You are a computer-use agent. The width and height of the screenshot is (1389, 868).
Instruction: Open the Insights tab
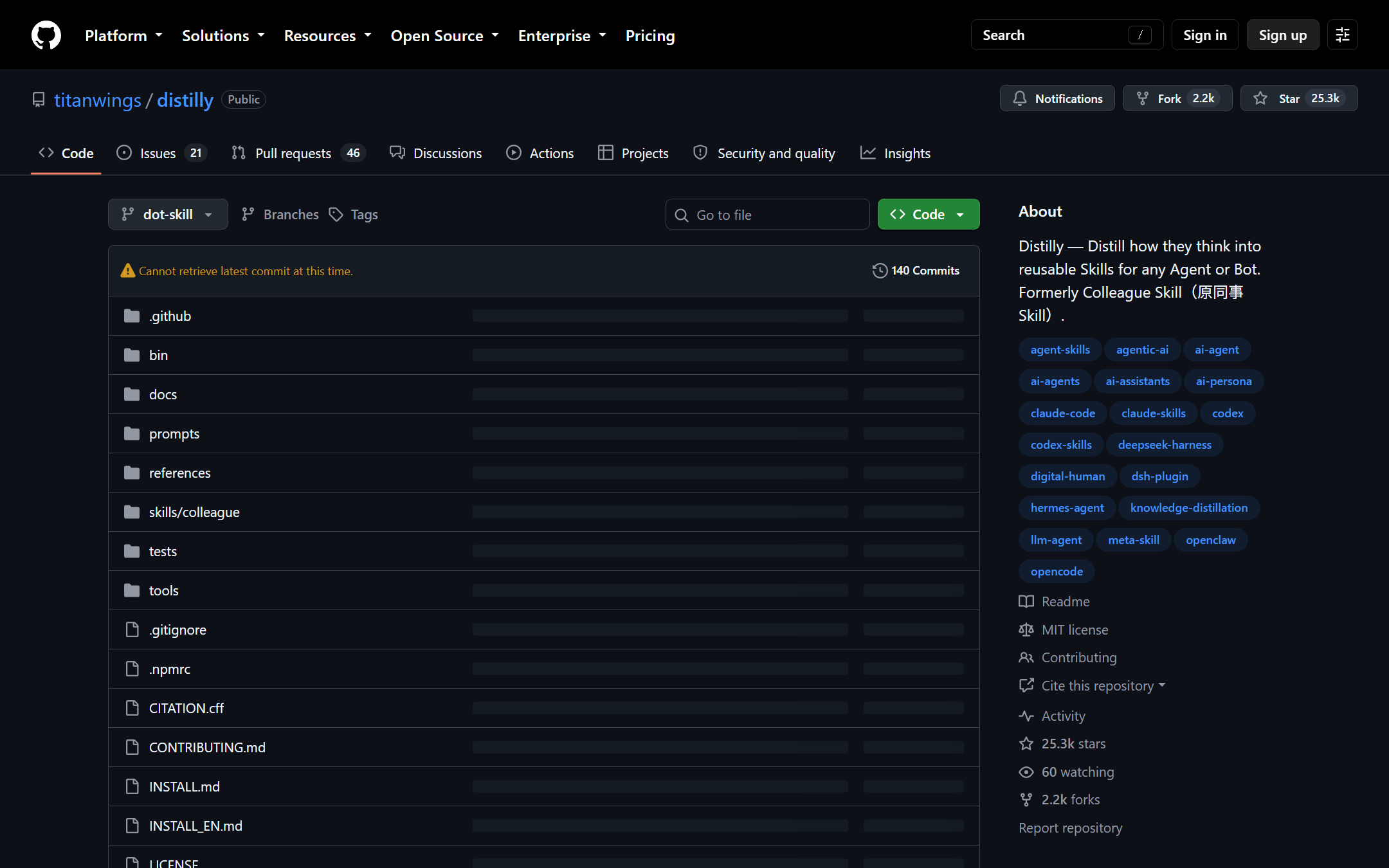point(895,153)
